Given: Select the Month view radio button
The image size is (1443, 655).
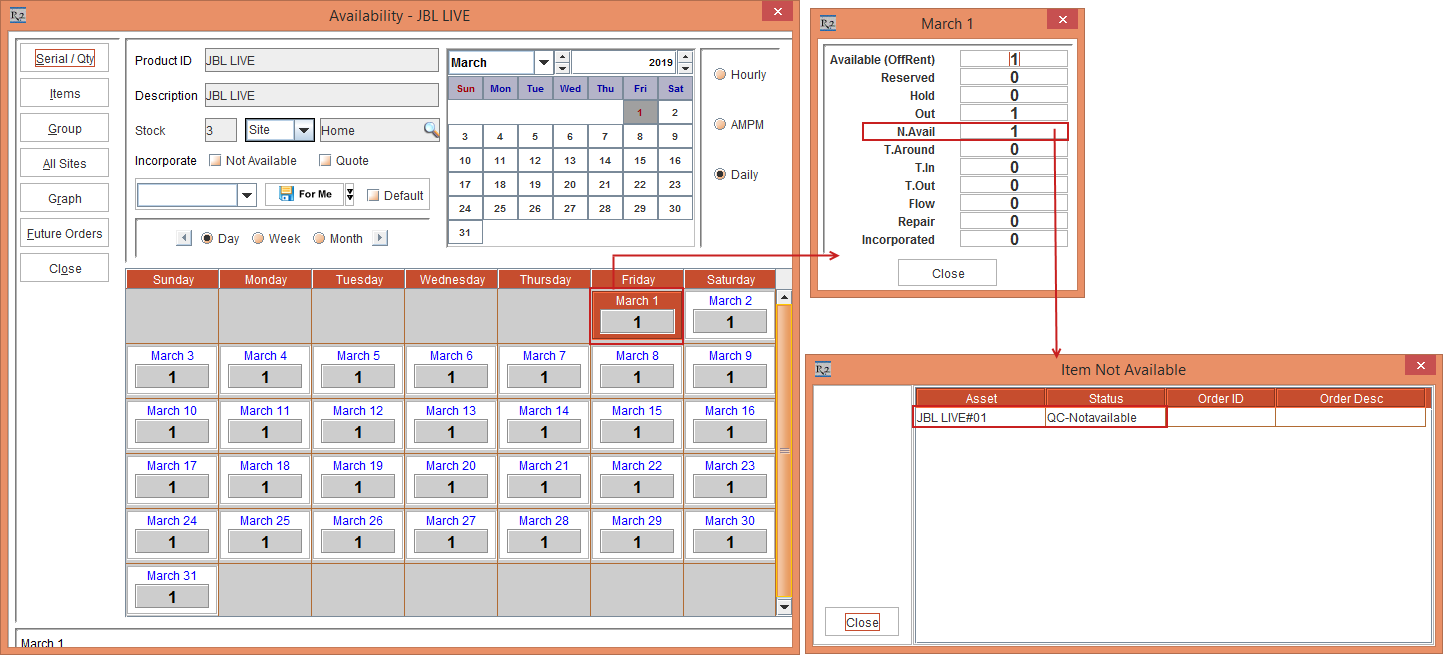Looking at the screenshot, I should coord(319,238).
